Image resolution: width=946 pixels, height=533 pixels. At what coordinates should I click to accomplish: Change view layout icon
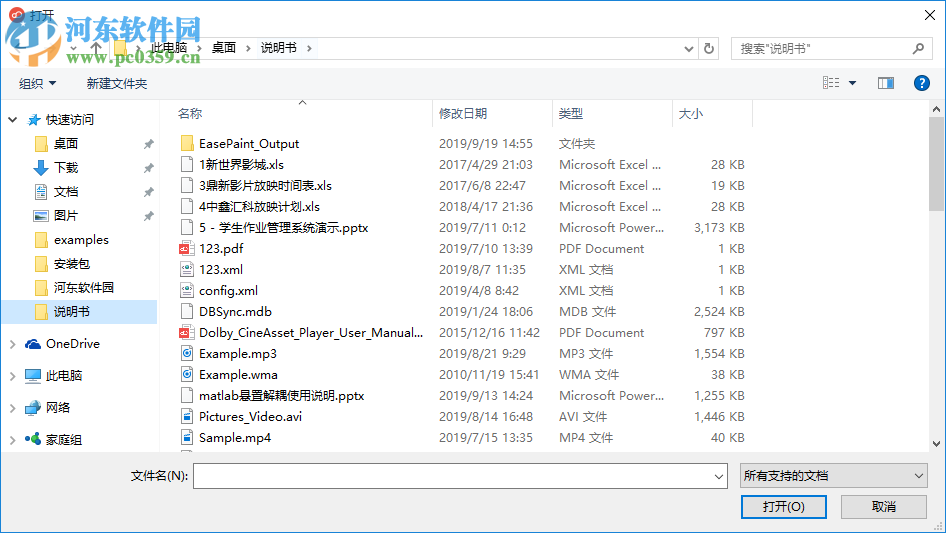[x=831, y=83]
